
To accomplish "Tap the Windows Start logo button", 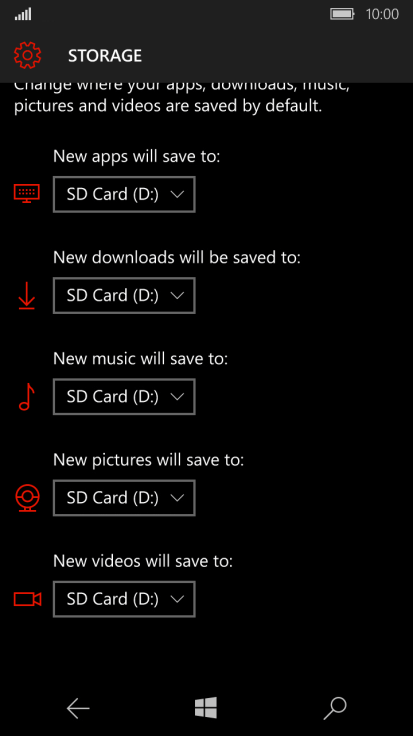I will pos(206,707).
